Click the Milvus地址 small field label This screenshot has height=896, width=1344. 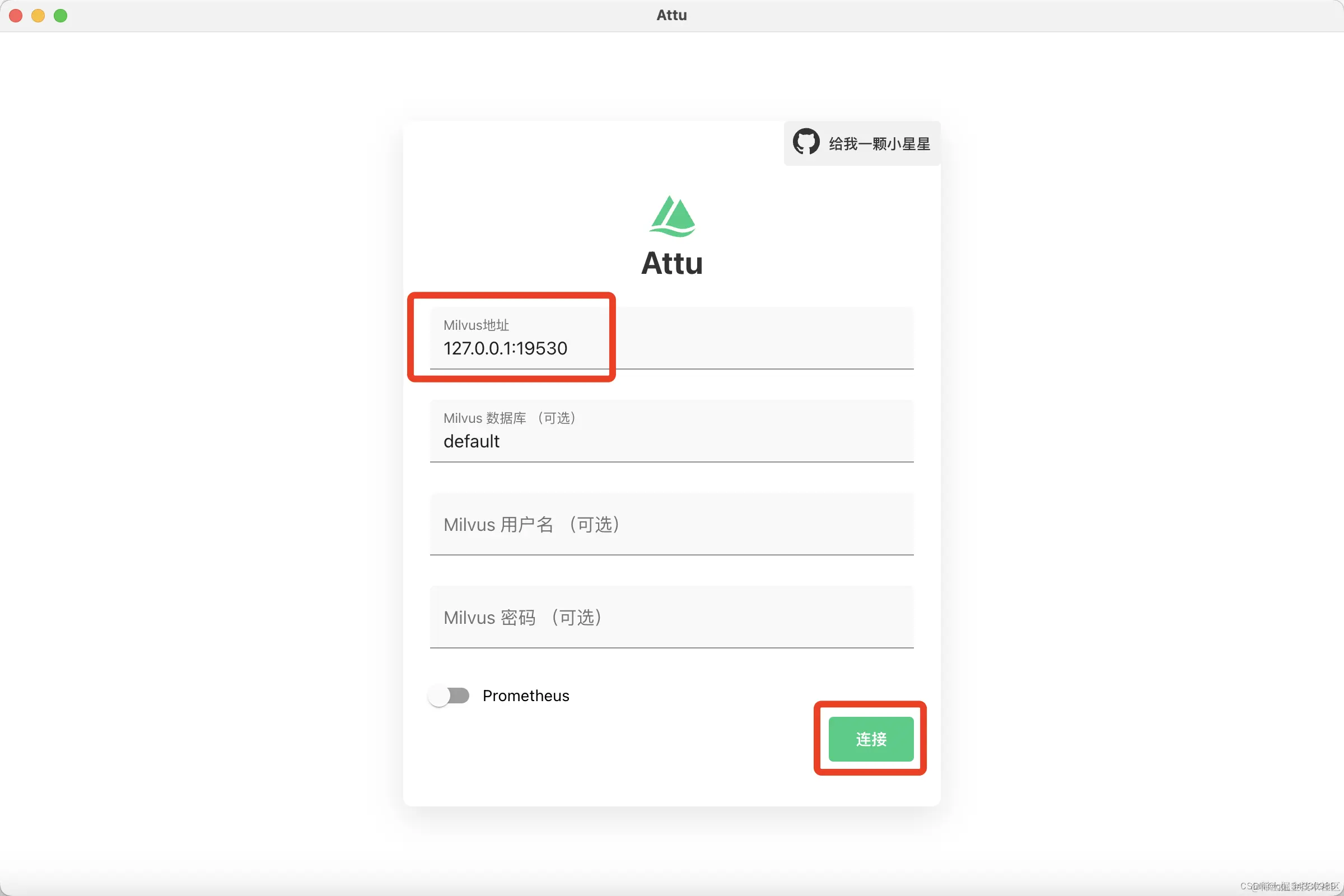(x=476, y=325)
